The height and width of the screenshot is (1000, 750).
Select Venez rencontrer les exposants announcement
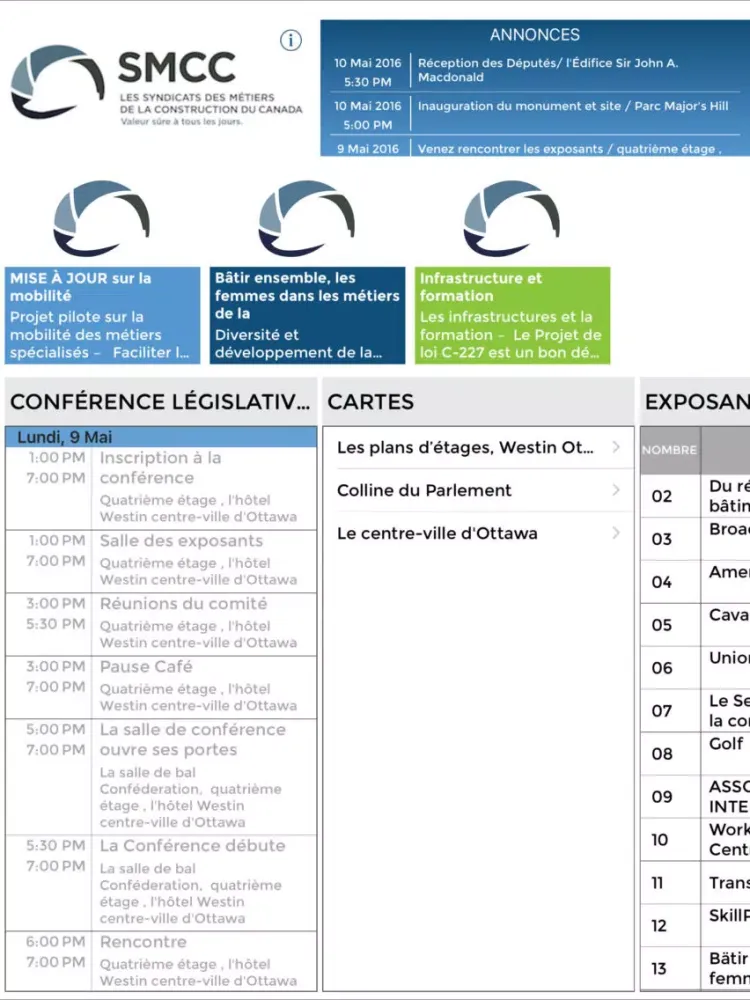click(535, 148)
